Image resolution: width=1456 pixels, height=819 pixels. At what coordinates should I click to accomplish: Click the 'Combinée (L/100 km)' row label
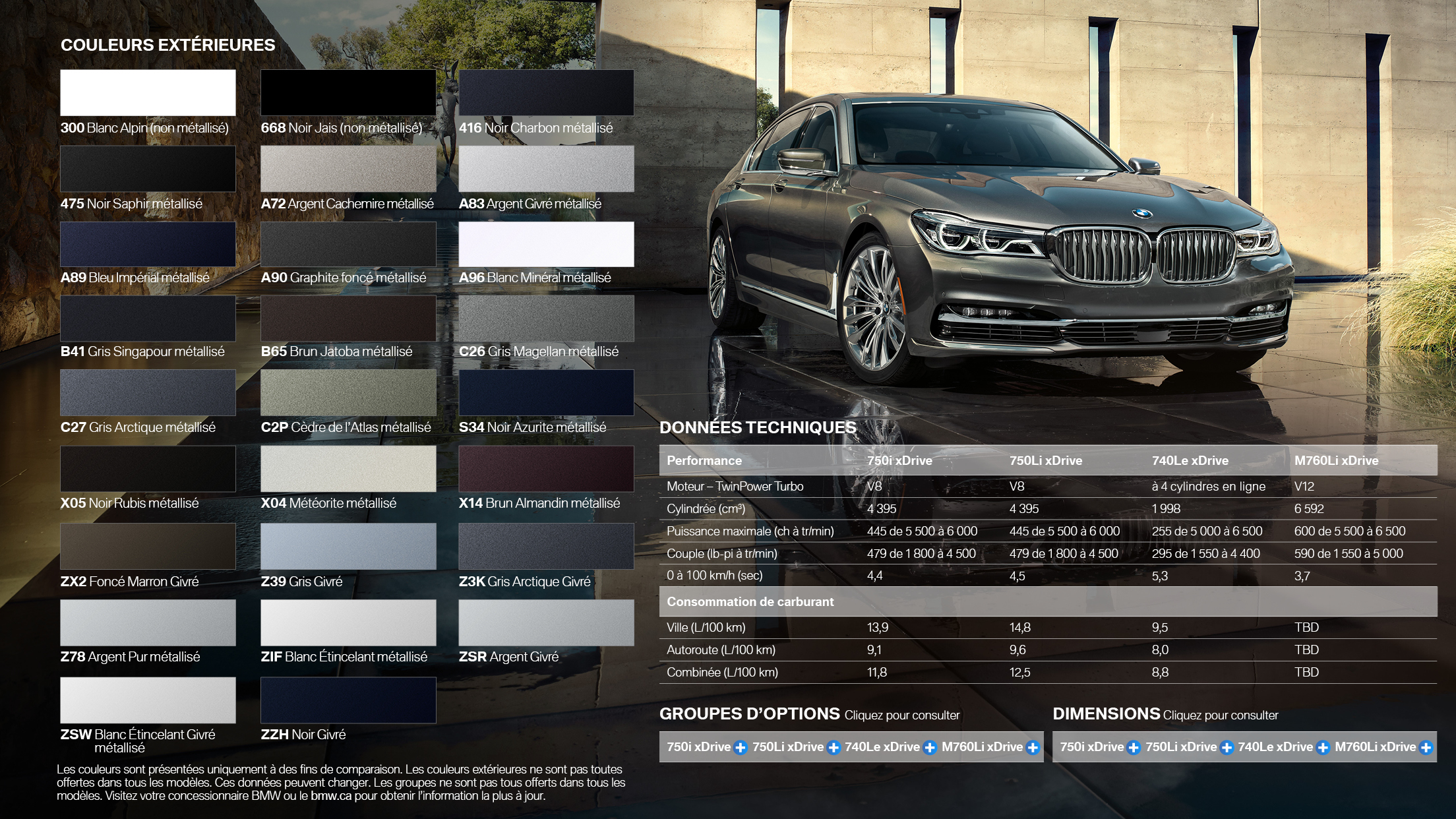point(722,673)
